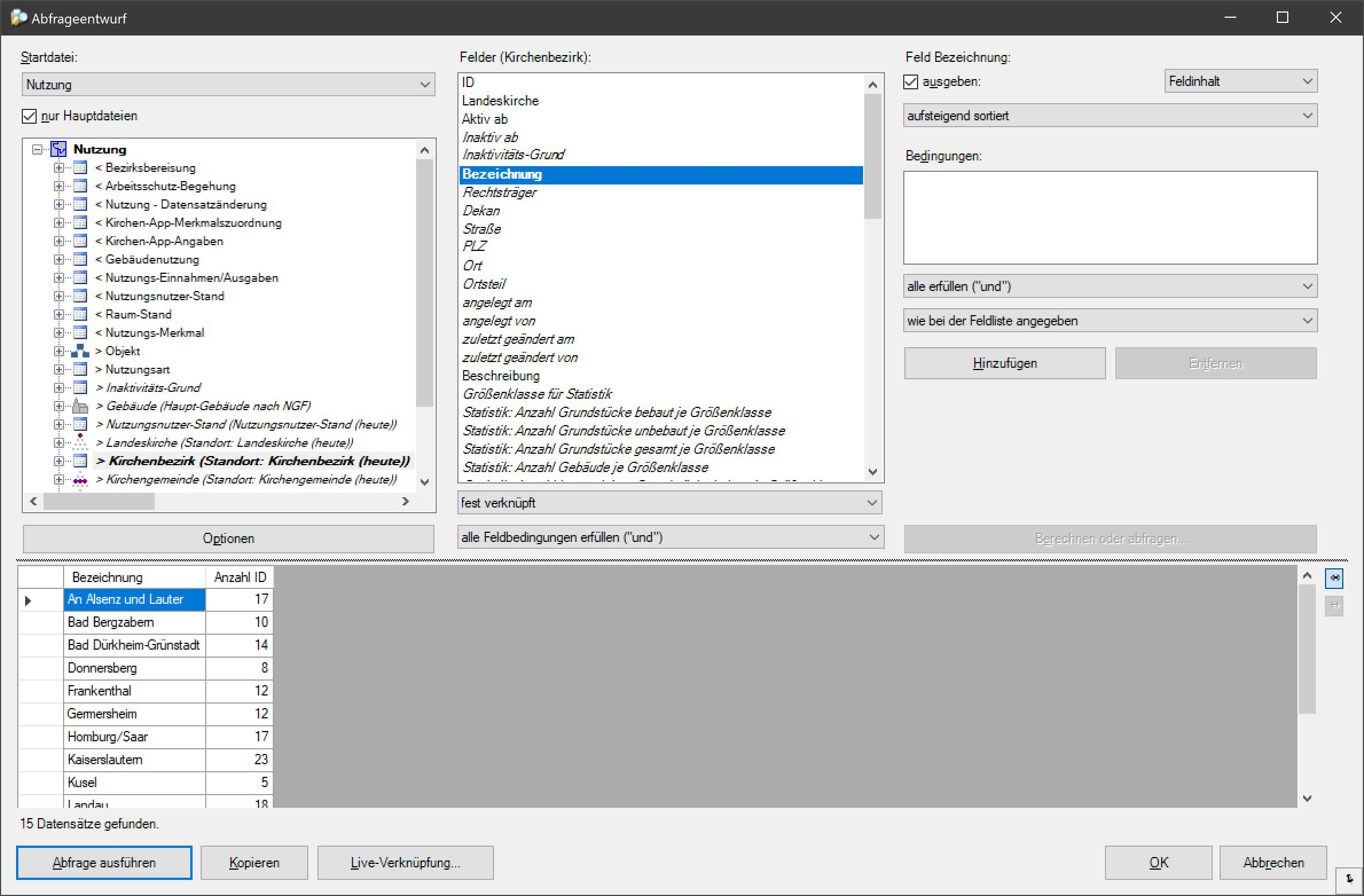Select the Dekan field in the list
The height and width of the screenshot is (896, 1364).
661,211
